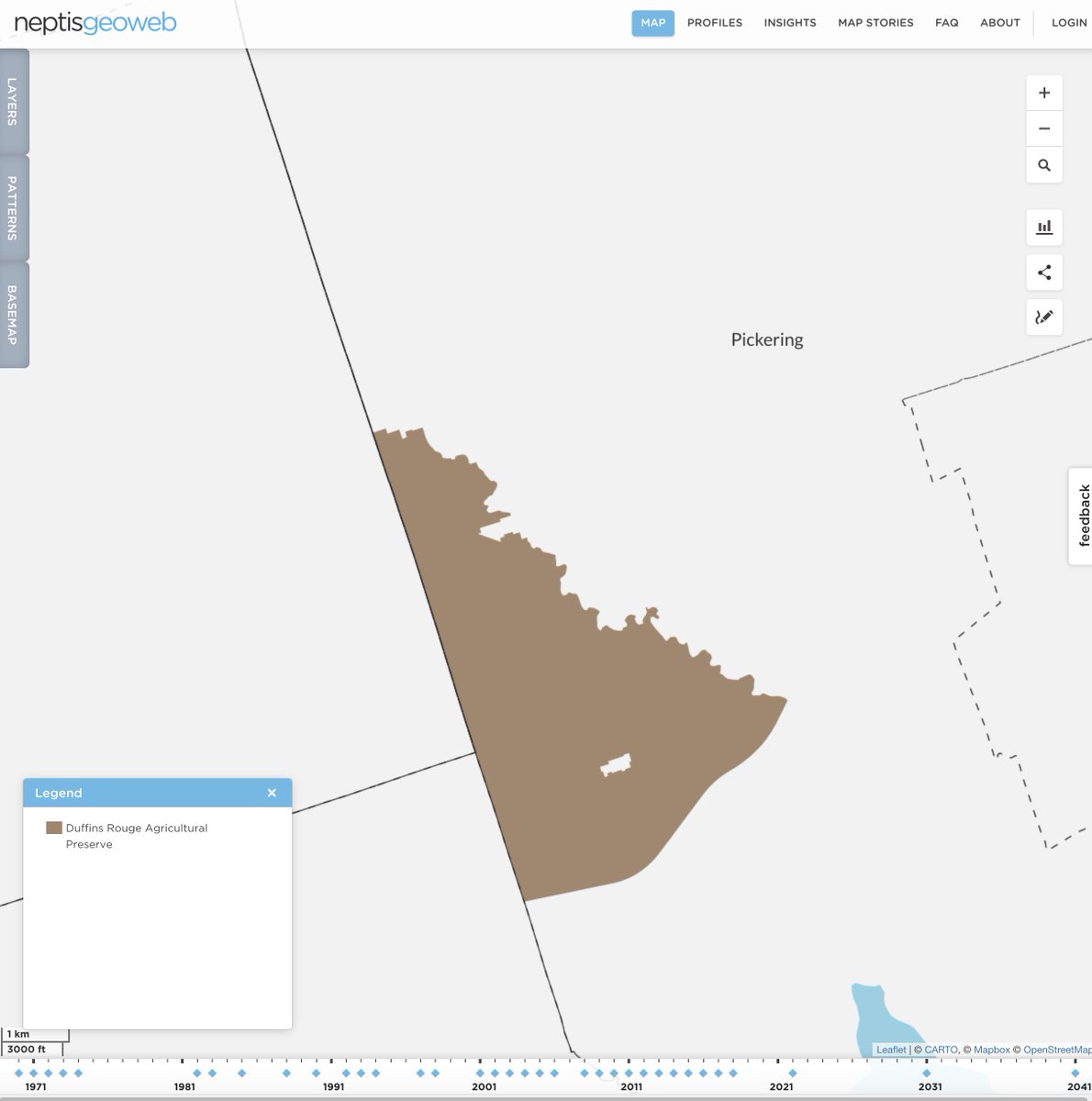Open the FAQ page
Viewport: 1092px width, 1101px height.
click(947, 23)
